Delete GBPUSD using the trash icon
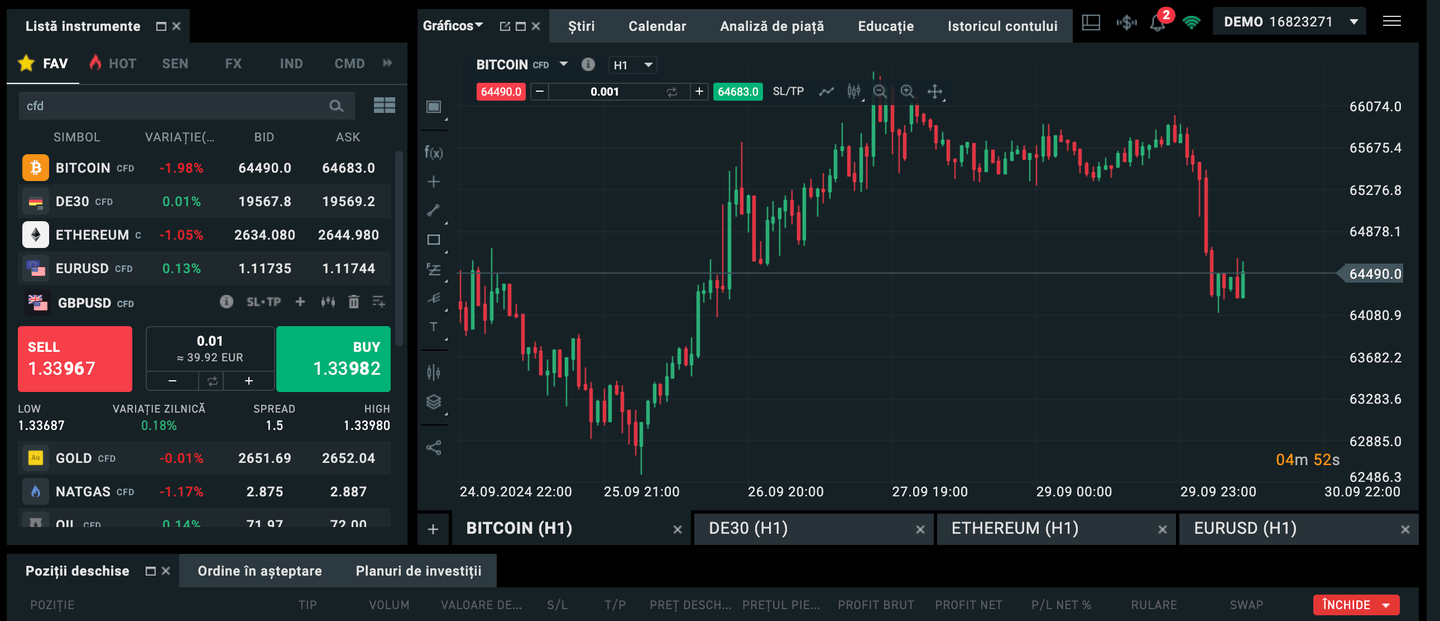Viewport: 1440px width, 621px height. click(353, 302)
